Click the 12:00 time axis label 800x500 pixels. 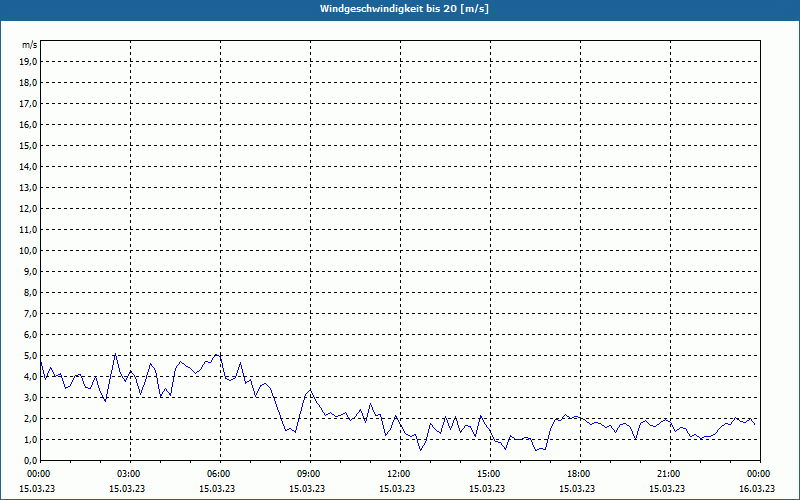[x=399, y=474]
